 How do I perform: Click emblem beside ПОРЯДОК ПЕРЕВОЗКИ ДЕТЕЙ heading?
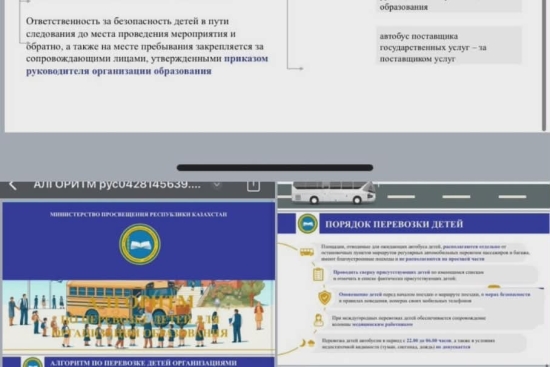[308, 223]
